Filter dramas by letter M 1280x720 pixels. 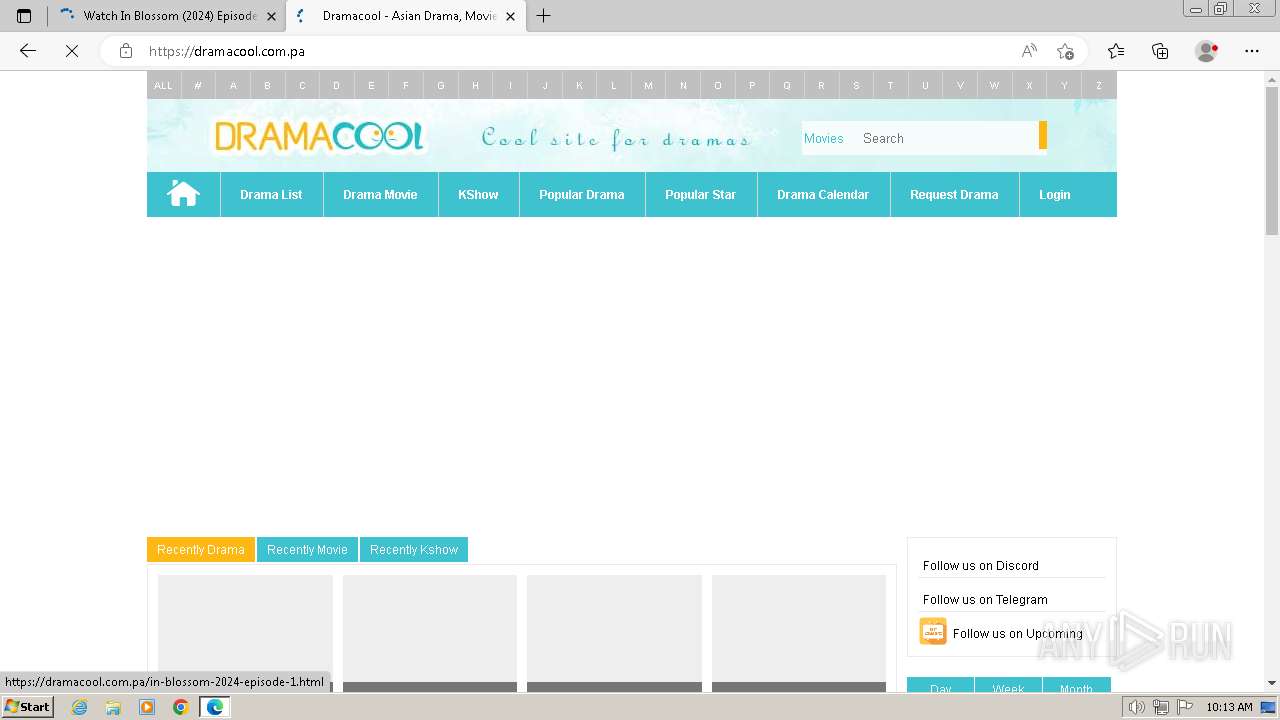(x=648, y=85)
